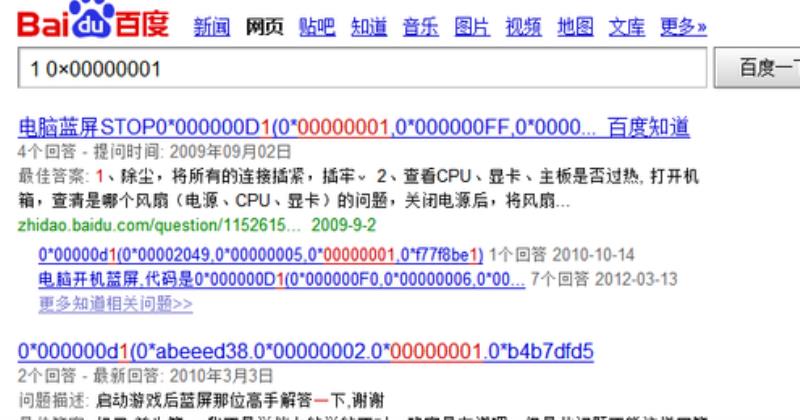
Task: Open sub-result 0*00000d1(0*00002049...
Action: click(261, 254)
